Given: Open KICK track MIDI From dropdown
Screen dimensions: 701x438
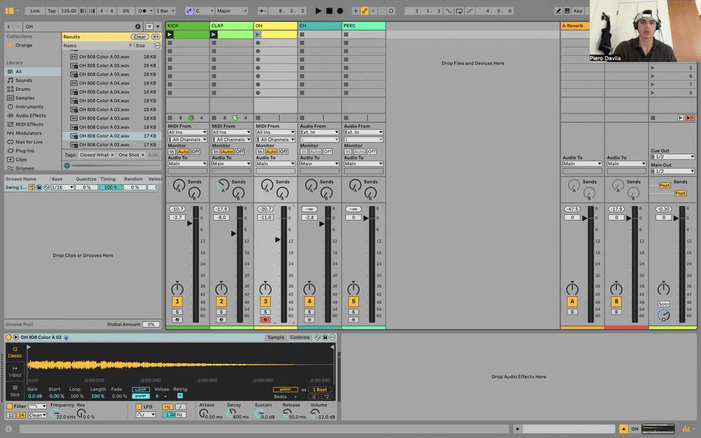Looking at the screenshot, I should [187, 132].
